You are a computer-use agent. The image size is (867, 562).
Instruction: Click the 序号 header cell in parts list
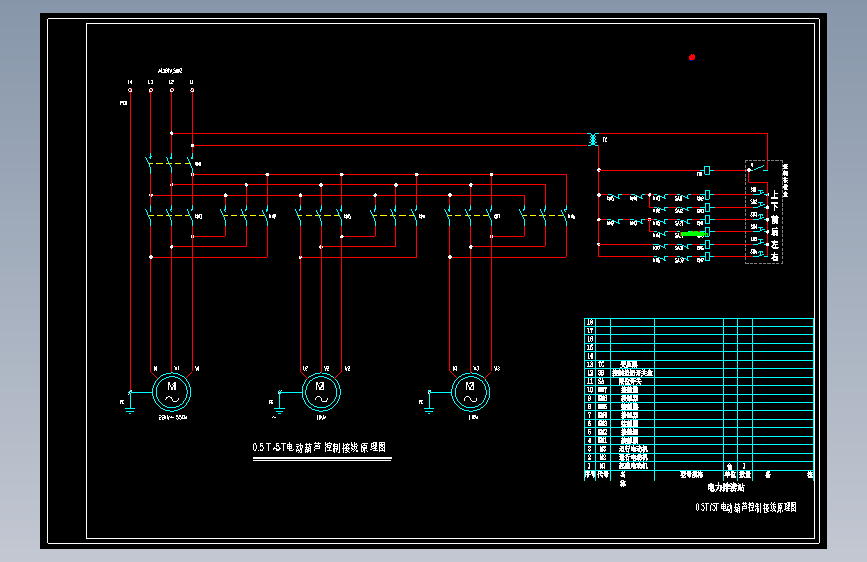coord(590,475)
